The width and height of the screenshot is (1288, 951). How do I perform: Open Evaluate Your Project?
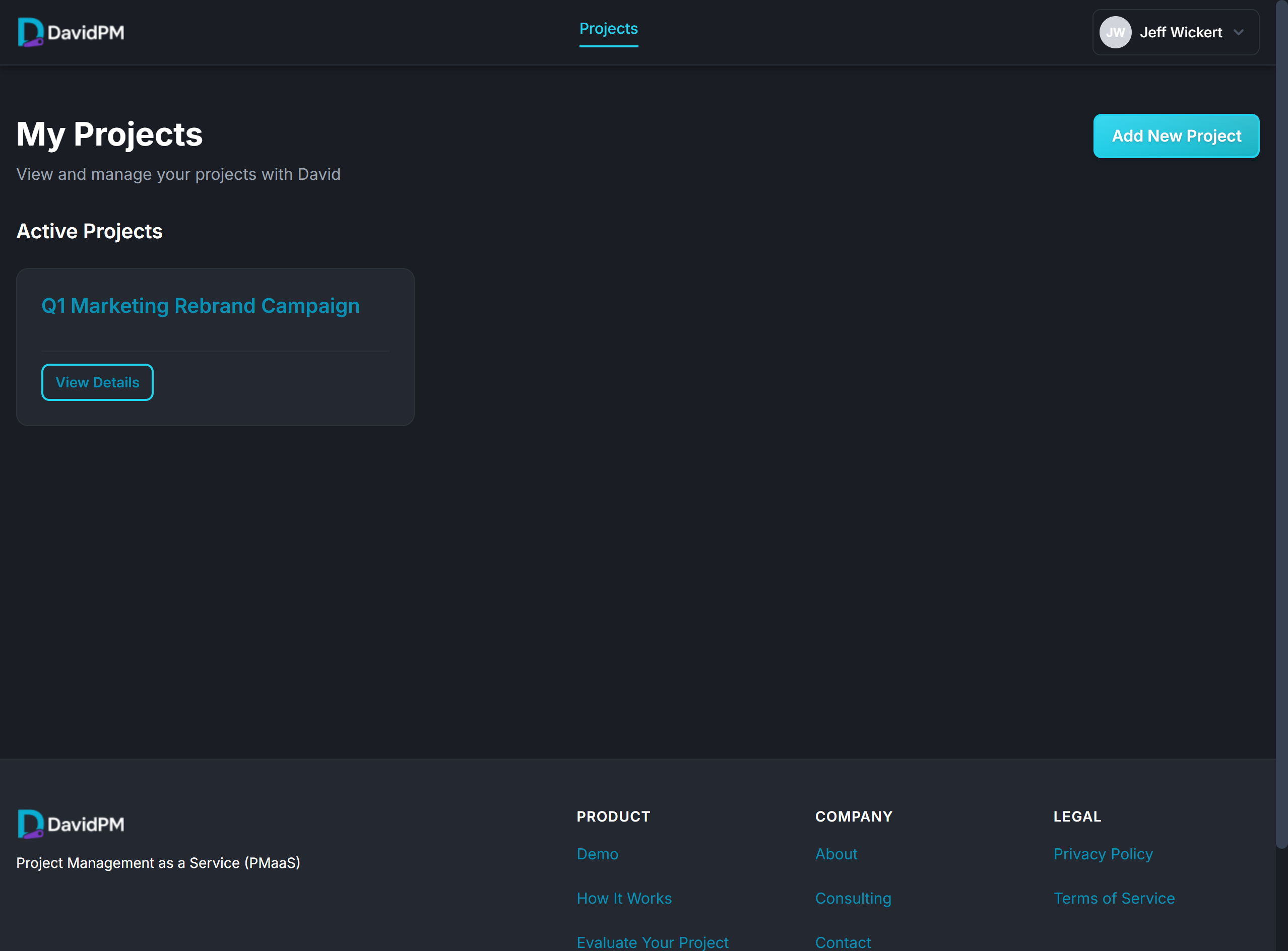[653, 942]
